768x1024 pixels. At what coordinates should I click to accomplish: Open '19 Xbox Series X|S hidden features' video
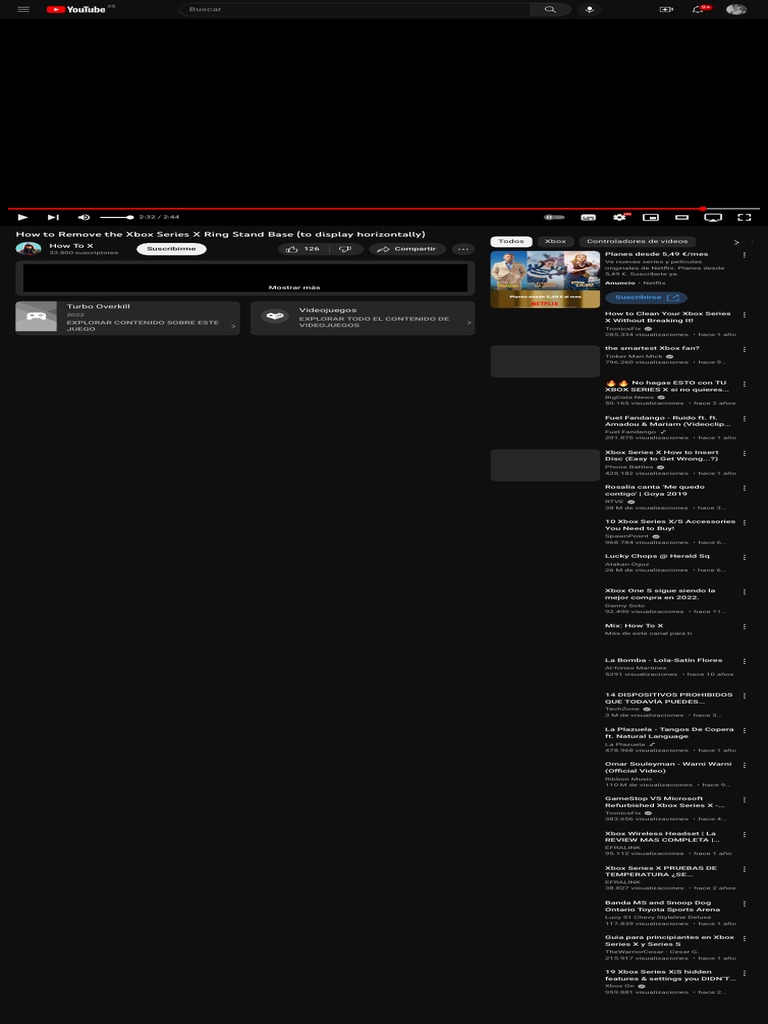pyautogui.click(x=670, y=975)
